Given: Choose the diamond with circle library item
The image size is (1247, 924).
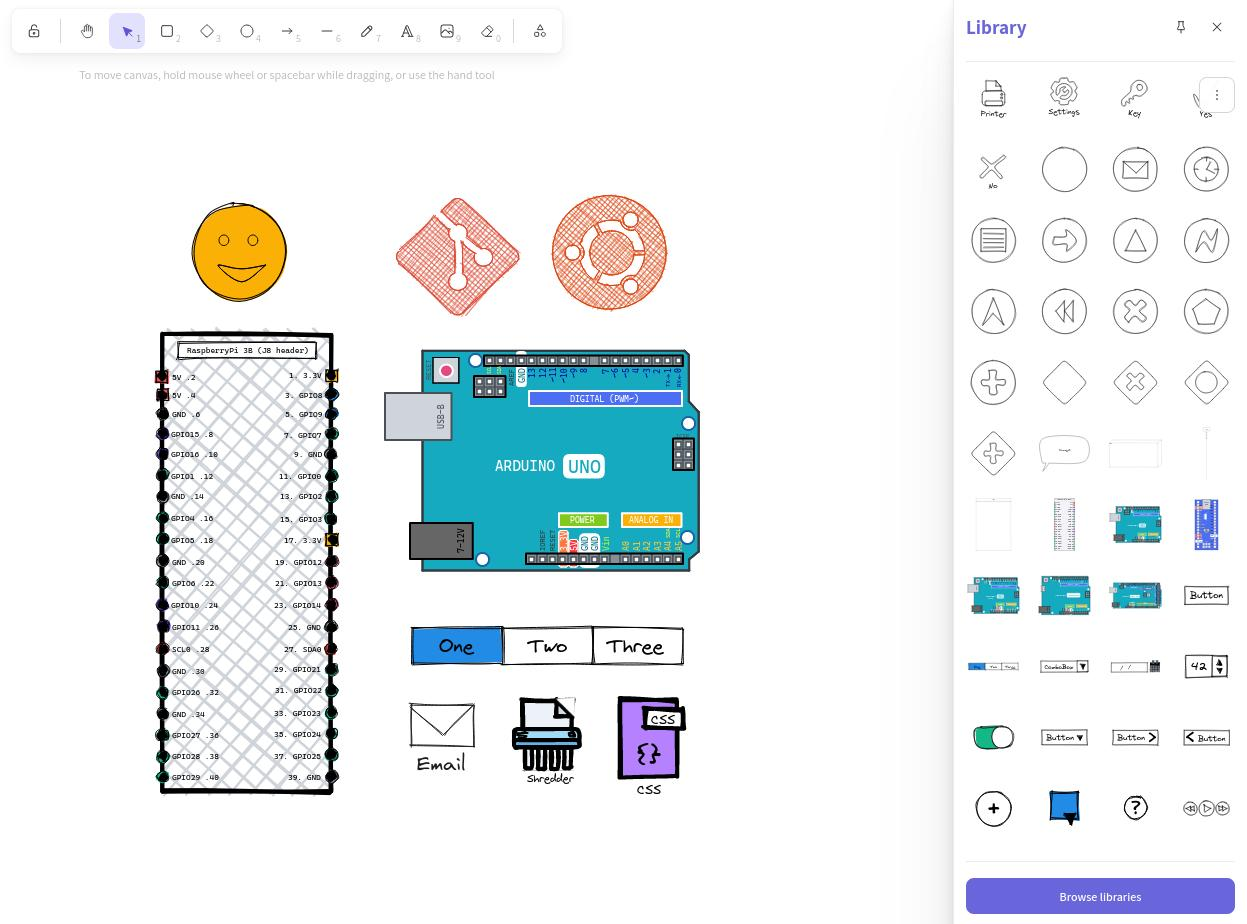Looking at the screenshot, I should [1206, 382].
